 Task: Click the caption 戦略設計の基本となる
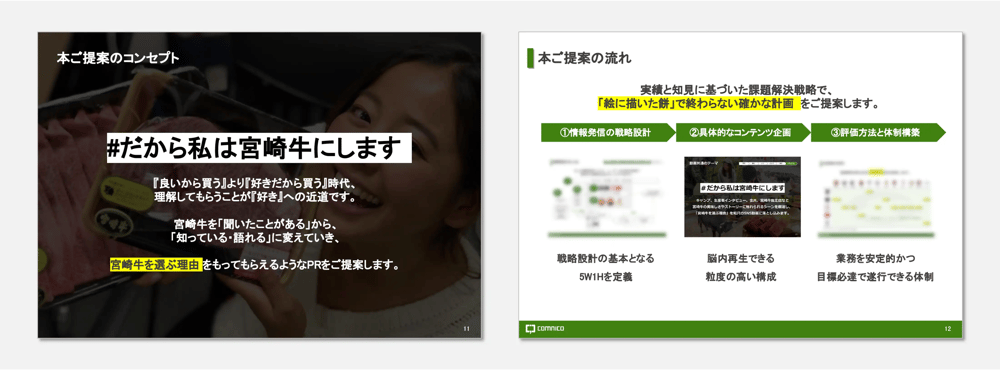pos(605,259)
